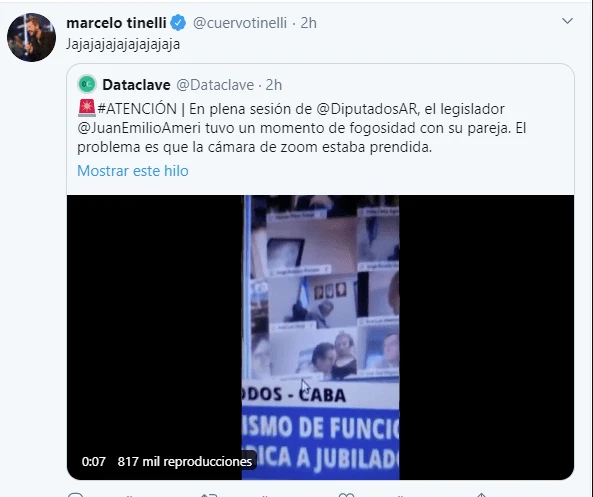Like the tweet with heart icon
Image resolution: width=593 pixels, height=497 pixels.
pyautogui.click(x=346, y=495)
